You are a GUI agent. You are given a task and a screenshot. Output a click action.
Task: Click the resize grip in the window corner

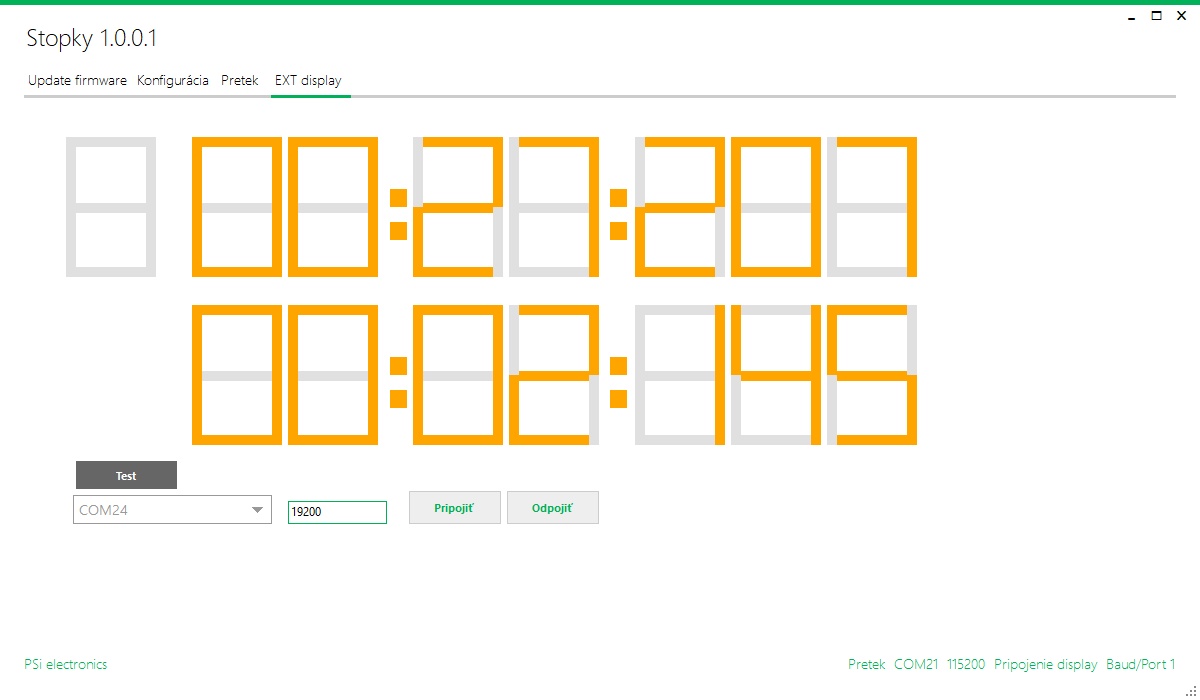[x=1191, y=690]
